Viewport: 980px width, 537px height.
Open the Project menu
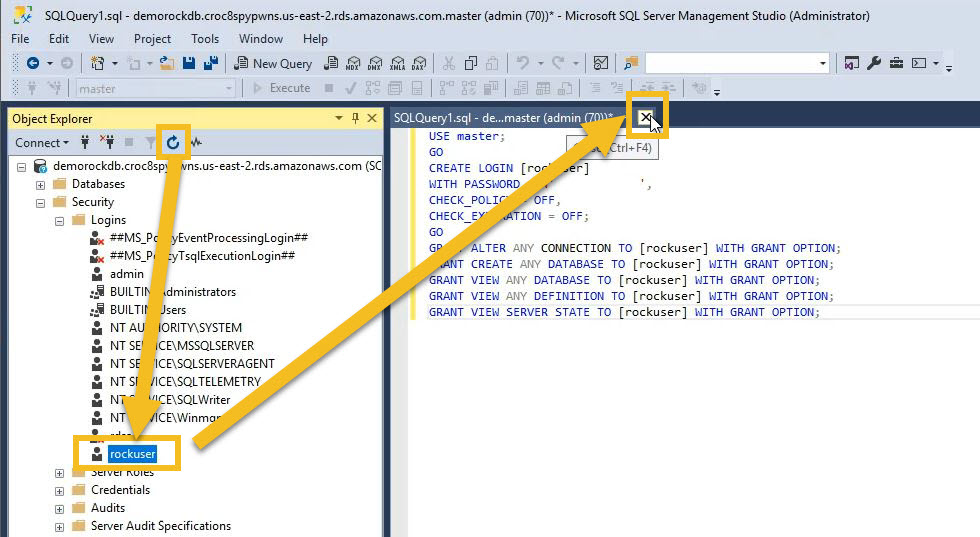152,39
